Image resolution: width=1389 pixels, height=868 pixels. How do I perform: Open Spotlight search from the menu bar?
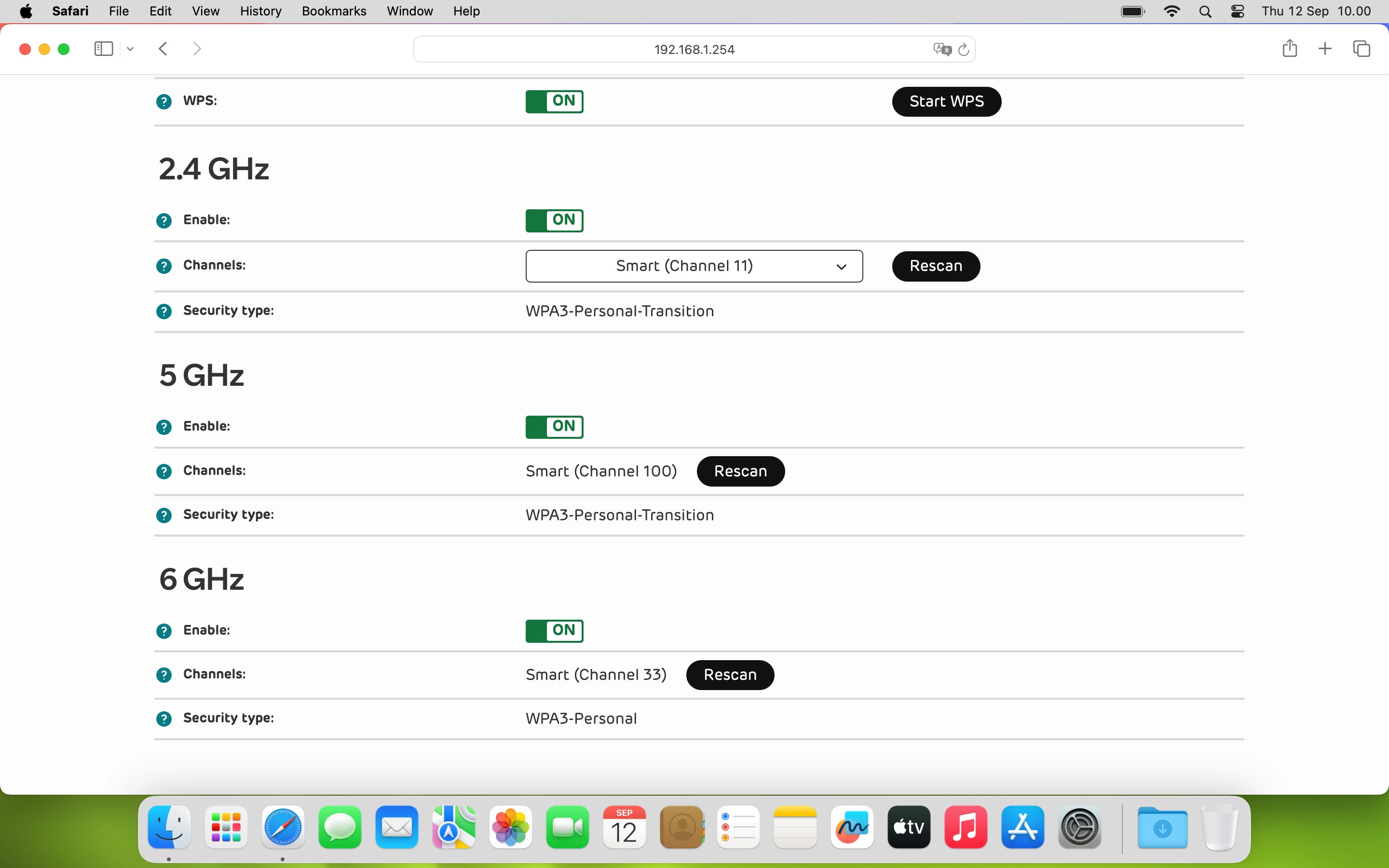[x=1205, y=11]
